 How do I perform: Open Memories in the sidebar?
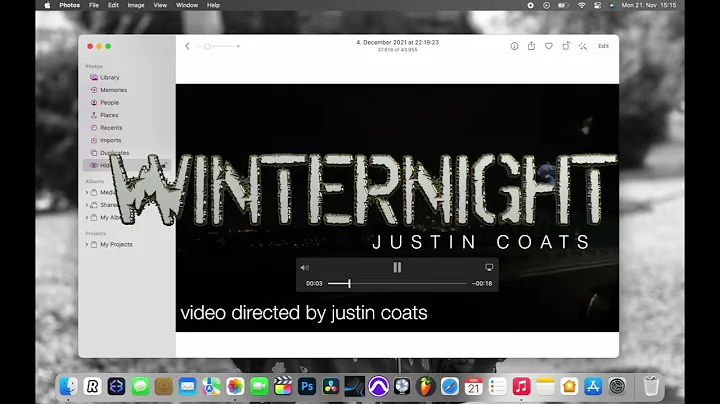point(112,90)
